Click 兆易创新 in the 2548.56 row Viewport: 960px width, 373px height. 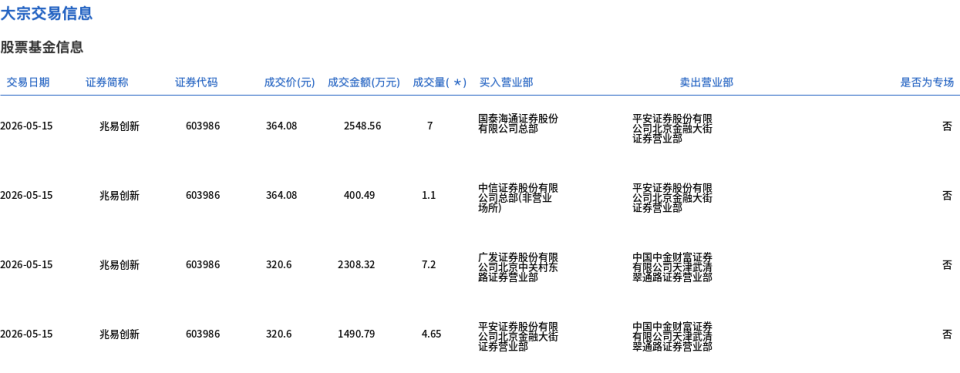coord(119,126)
